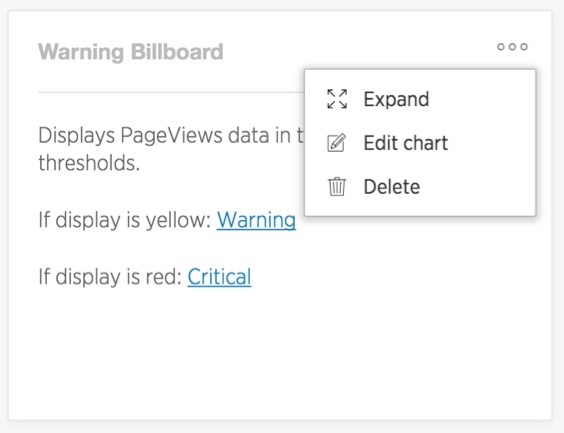The height and width of the screenshot is (433, 564).
Task: Choose the Delete menu entry text
Action: 392,187
